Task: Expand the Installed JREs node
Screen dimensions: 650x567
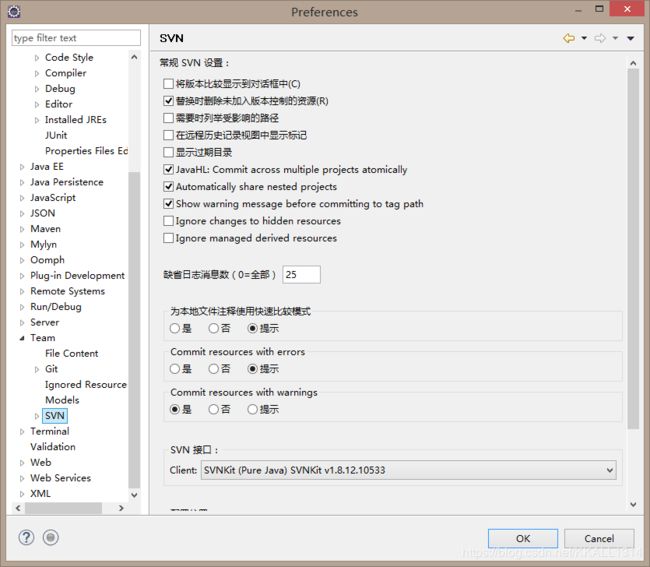Action: coord(37,120)
